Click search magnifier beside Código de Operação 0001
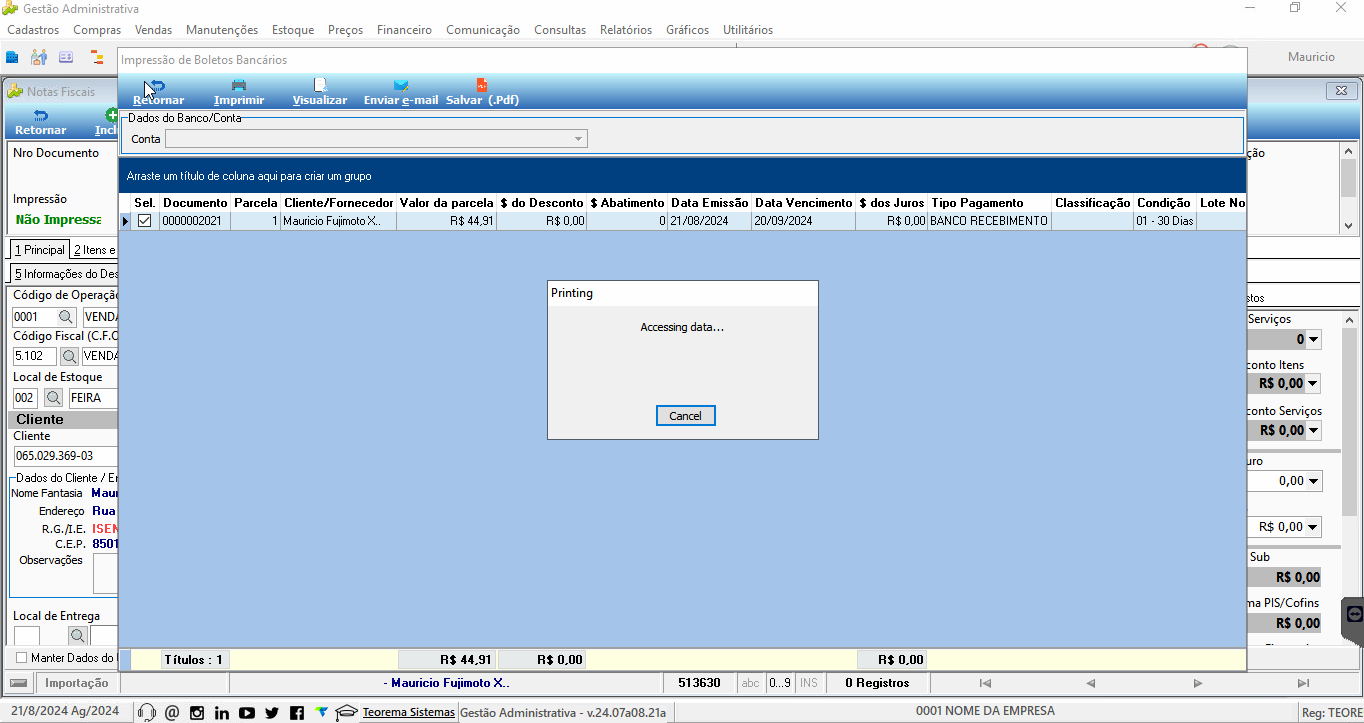 point(66,317)
